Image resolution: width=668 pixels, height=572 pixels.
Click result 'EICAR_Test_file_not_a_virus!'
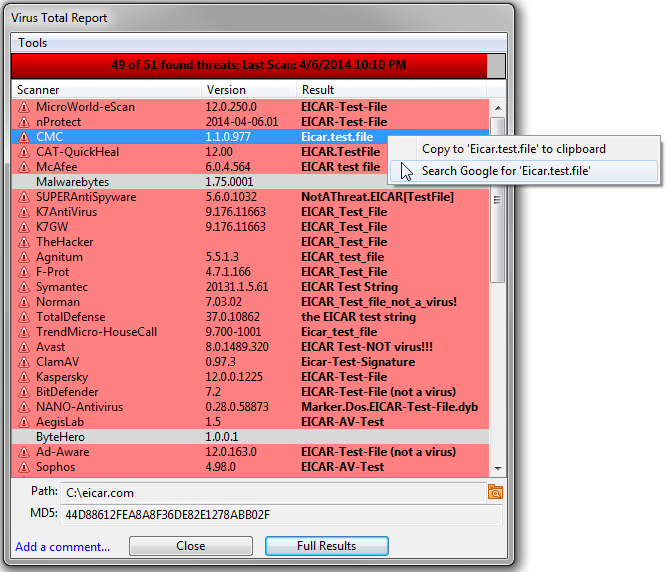click(379, 302)
